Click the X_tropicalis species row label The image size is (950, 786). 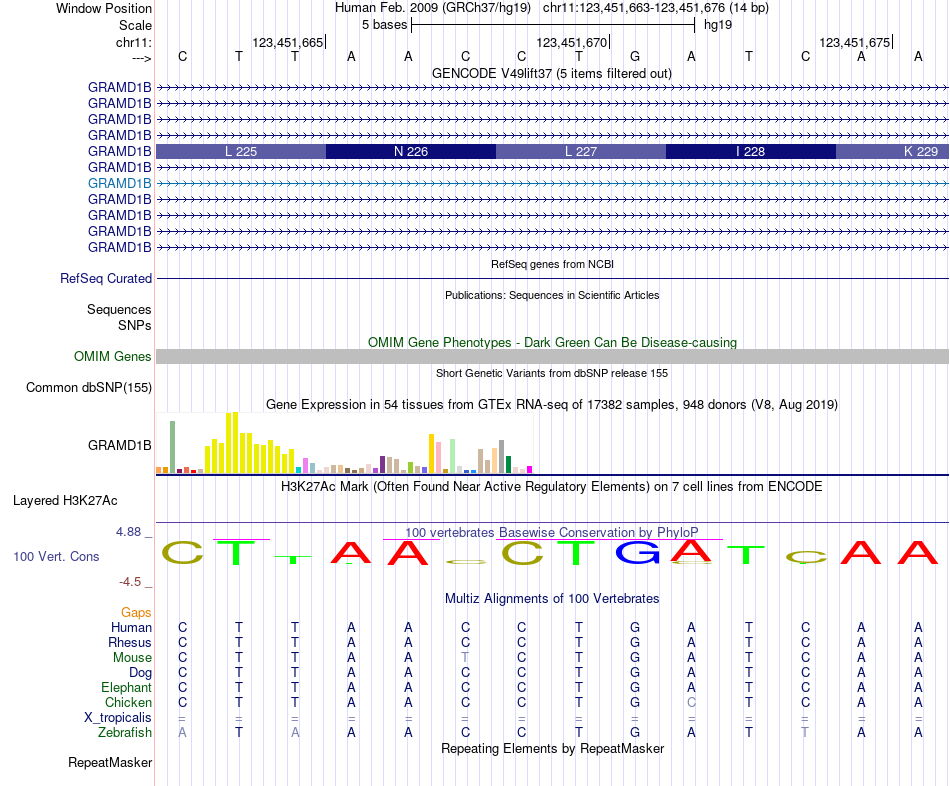(118, 718)
